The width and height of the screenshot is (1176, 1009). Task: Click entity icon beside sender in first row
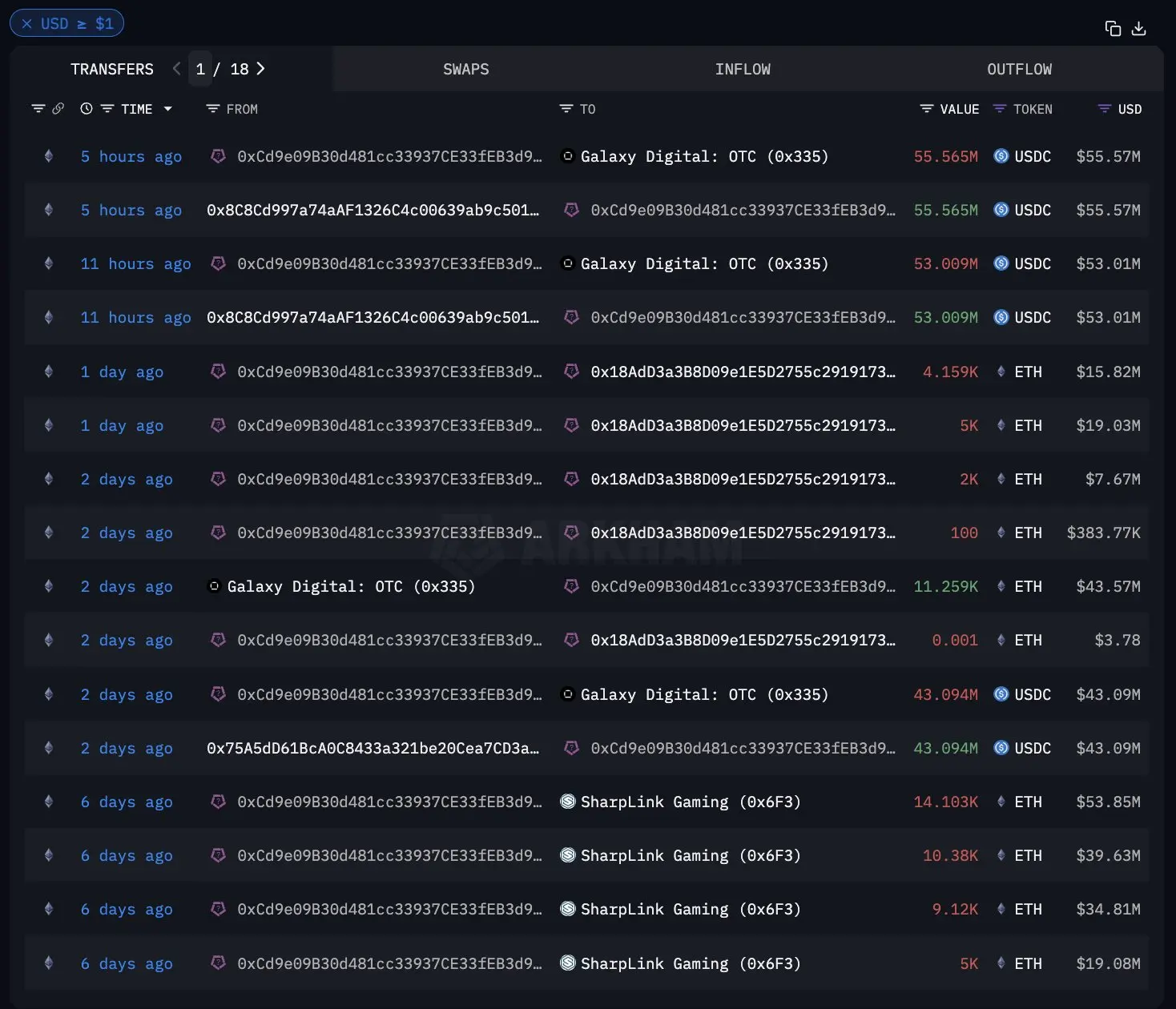[x=218, y=156]
